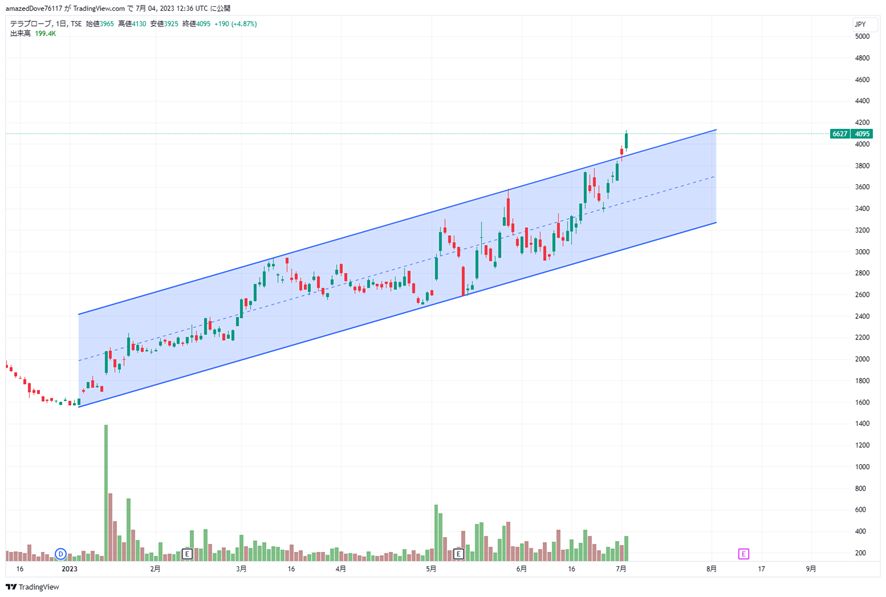Image resolution: width=886 pixels, height=597 pixels.
Task: Click the TSE exchange label
Action: tap(76, 24)
